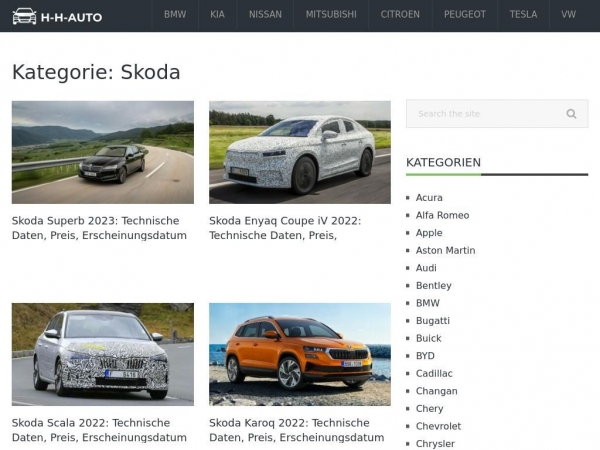Click the 'Kategorie: Skoda' page heading
The width and height of the screenshot is (600, 450).
[x=96, y=72]
